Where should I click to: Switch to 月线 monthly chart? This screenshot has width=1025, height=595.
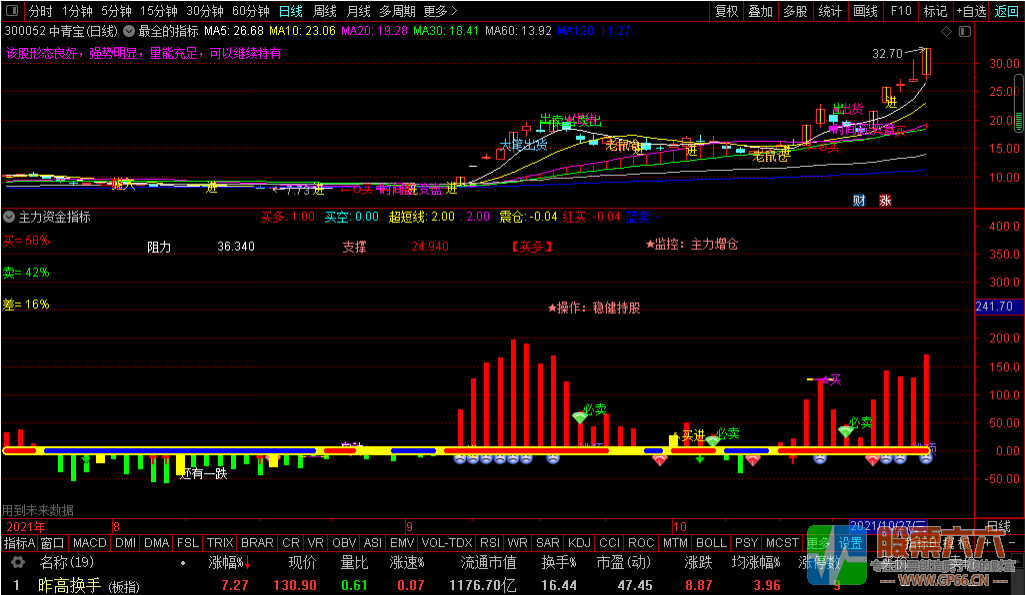click(x=358, y=11)
